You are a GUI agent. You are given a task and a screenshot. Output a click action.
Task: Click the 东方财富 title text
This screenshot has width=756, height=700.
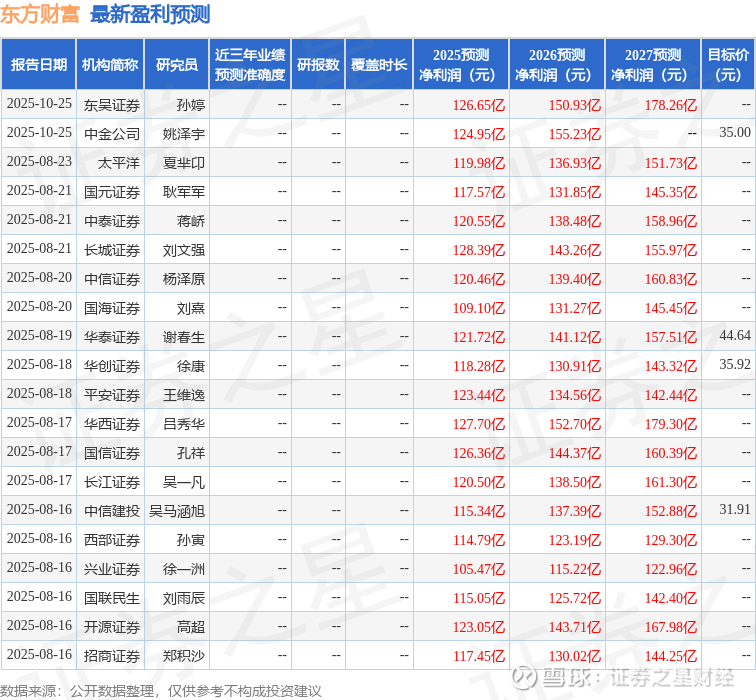[40, 14]
